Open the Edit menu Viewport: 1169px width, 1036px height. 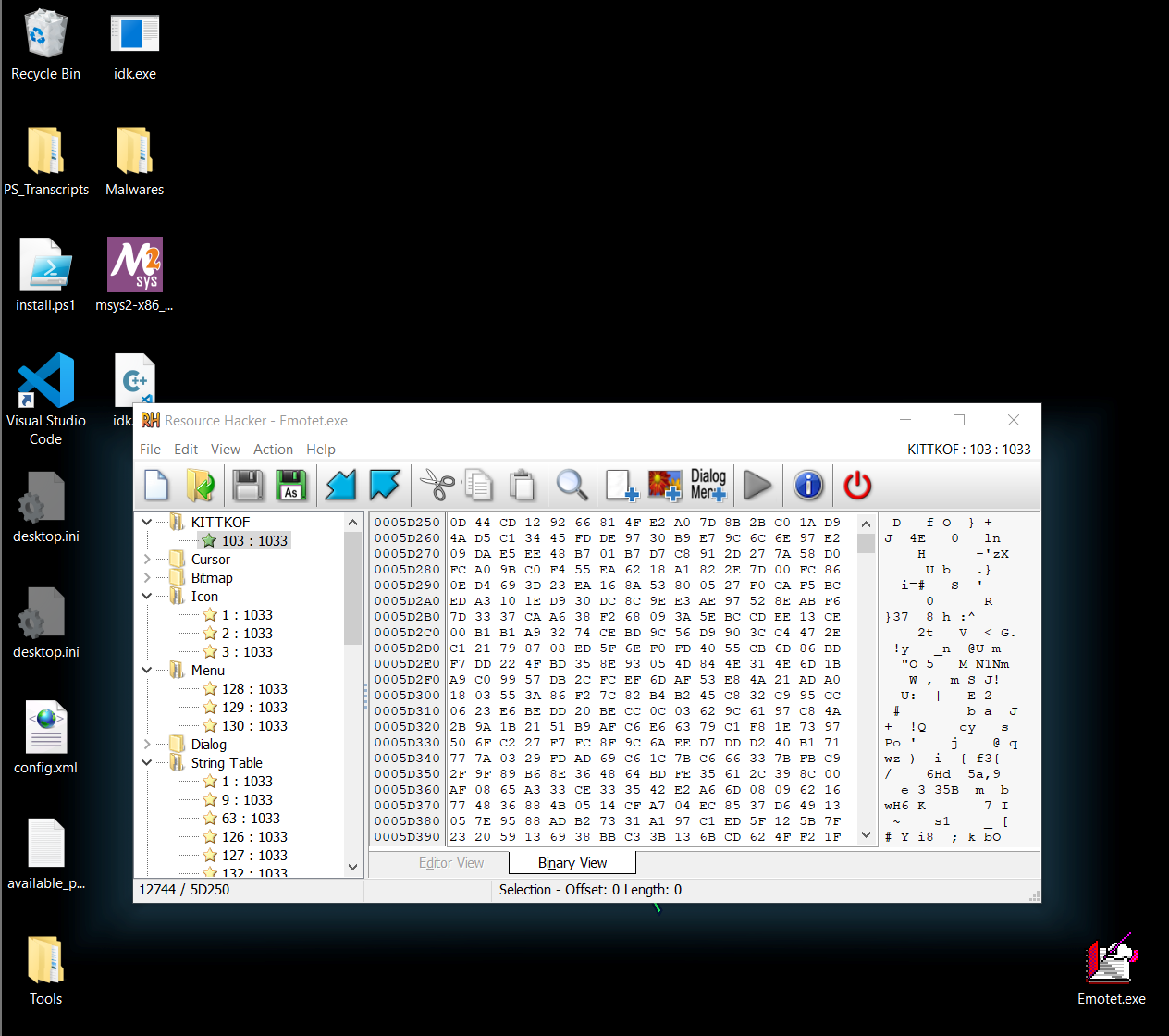(186, 450)
